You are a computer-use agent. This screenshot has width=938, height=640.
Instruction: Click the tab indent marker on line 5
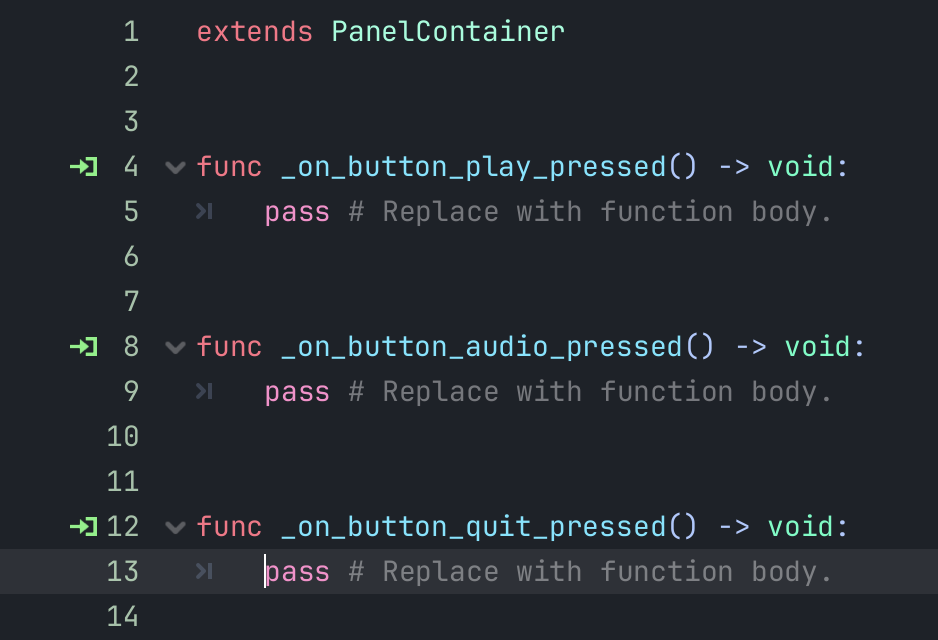pos(205,212)
